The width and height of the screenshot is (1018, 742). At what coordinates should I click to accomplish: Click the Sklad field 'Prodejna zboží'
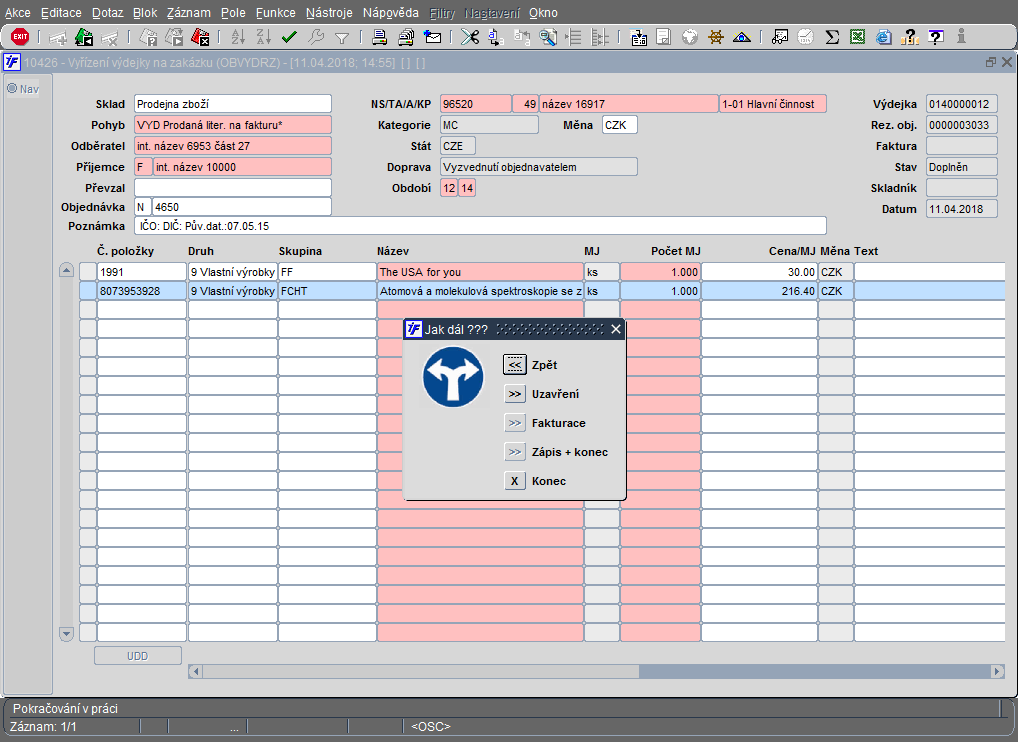point(232,104)
